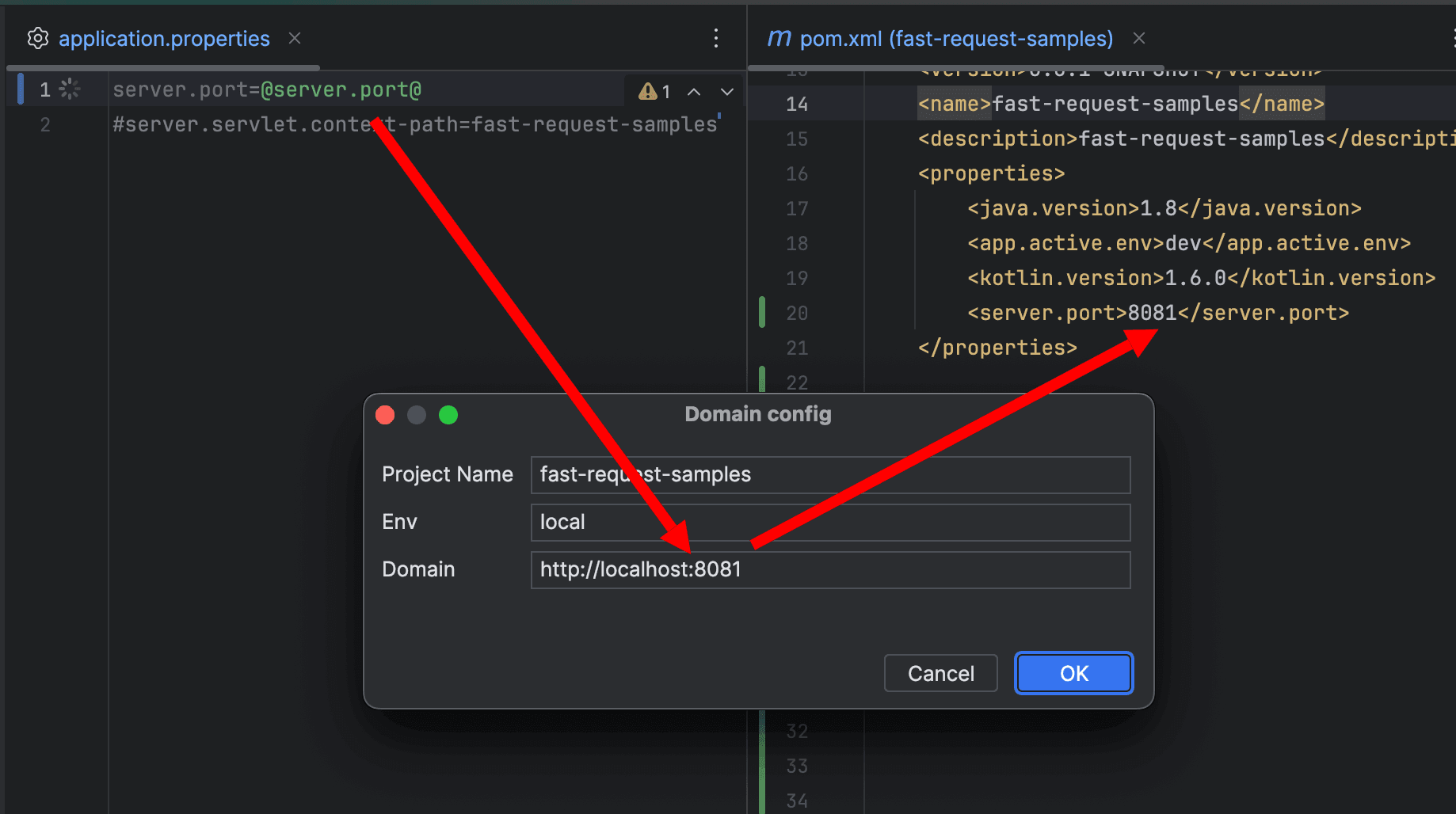Click the green zoom button on the Domain config dialog
This screenshot has height=814, width=1456.
[448, 415]
